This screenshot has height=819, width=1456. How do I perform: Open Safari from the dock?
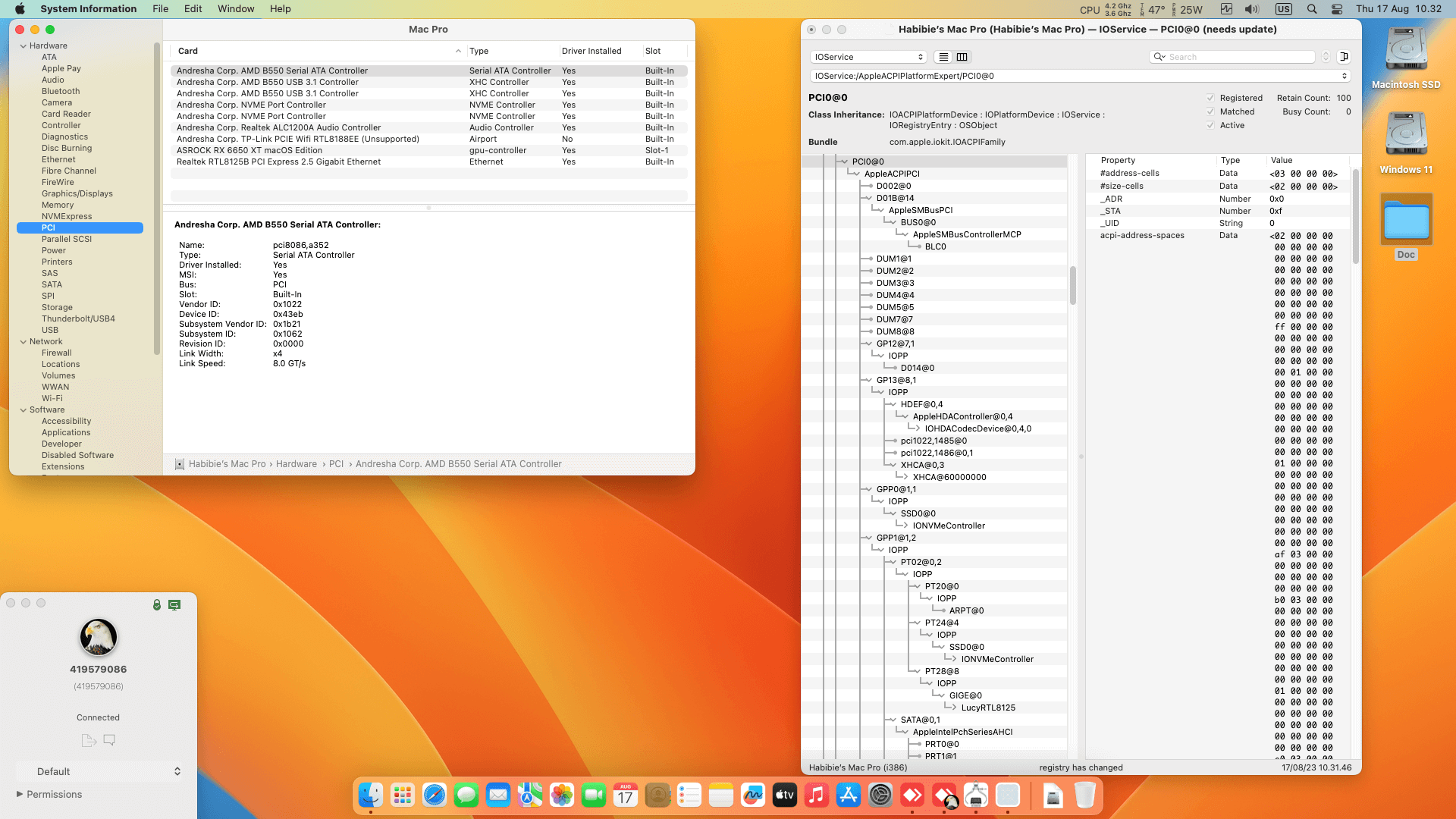pos(435,795)
